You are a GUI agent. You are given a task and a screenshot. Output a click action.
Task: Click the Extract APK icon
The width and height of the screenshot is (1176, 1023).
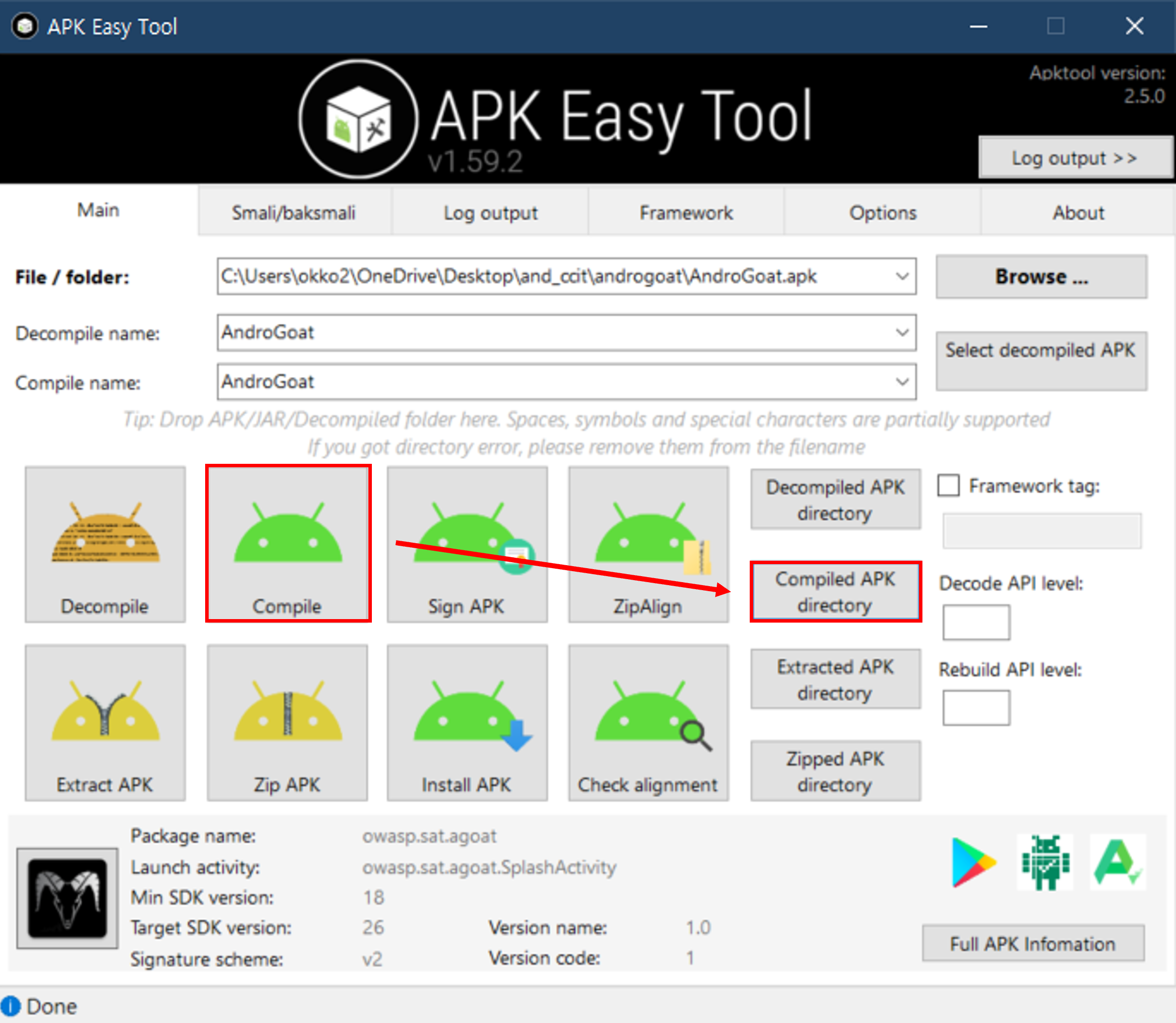click(x=105, y=722)
